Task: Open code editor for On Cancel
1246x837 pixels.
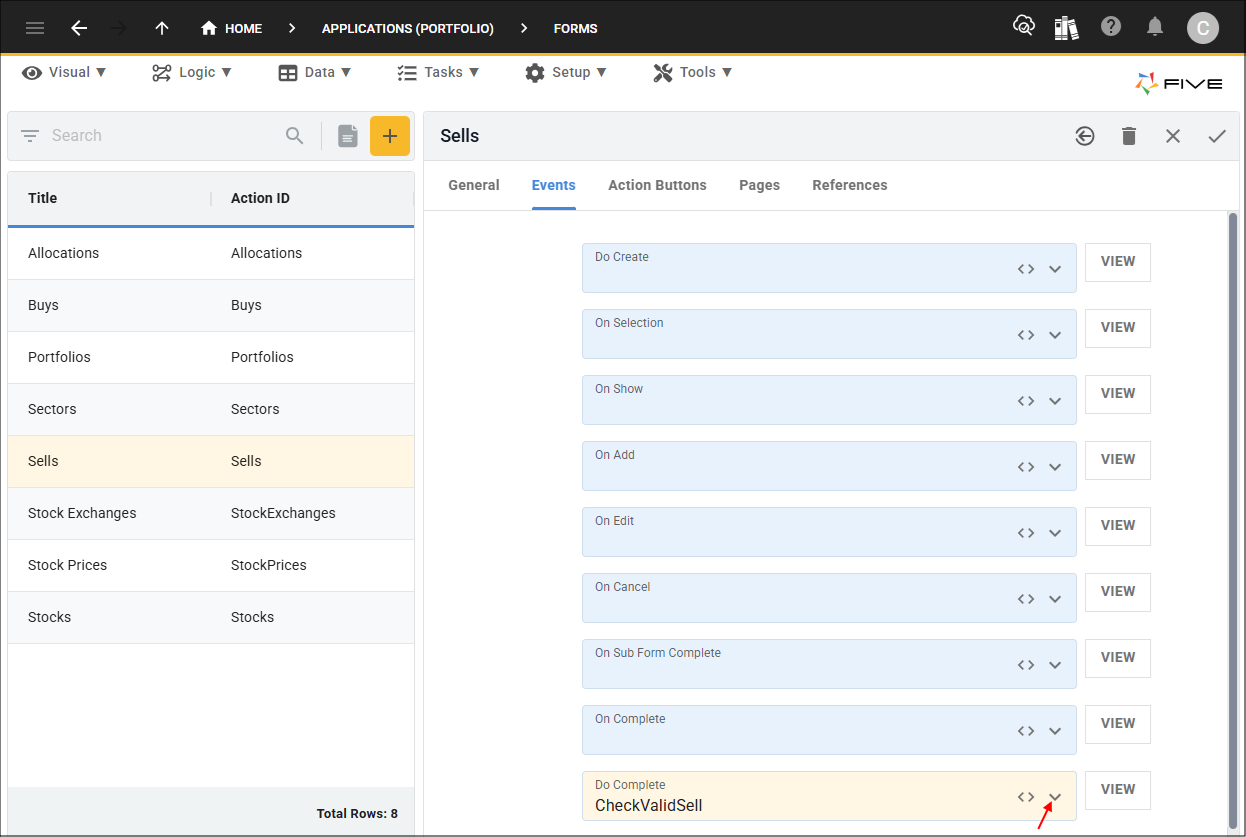Action: [1026, 599]
